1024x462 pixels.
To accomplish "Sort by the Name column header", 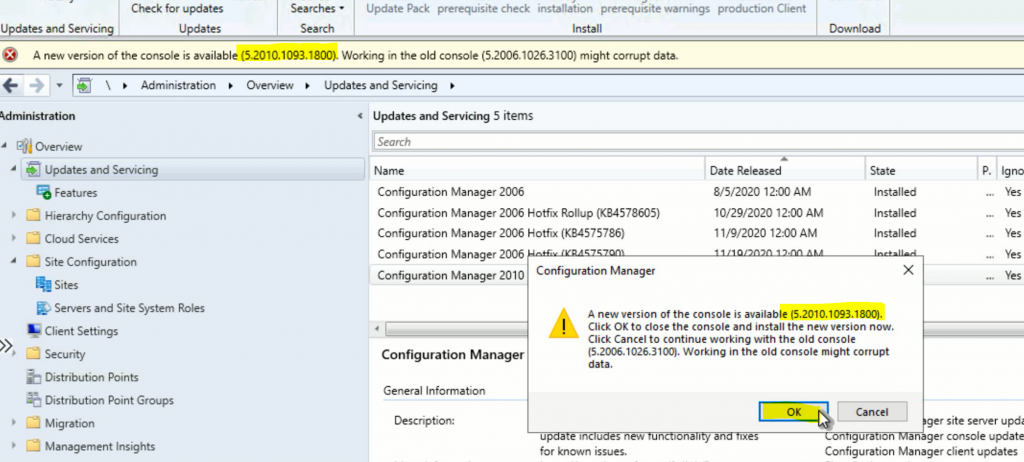I will click(x=537, y=171).
